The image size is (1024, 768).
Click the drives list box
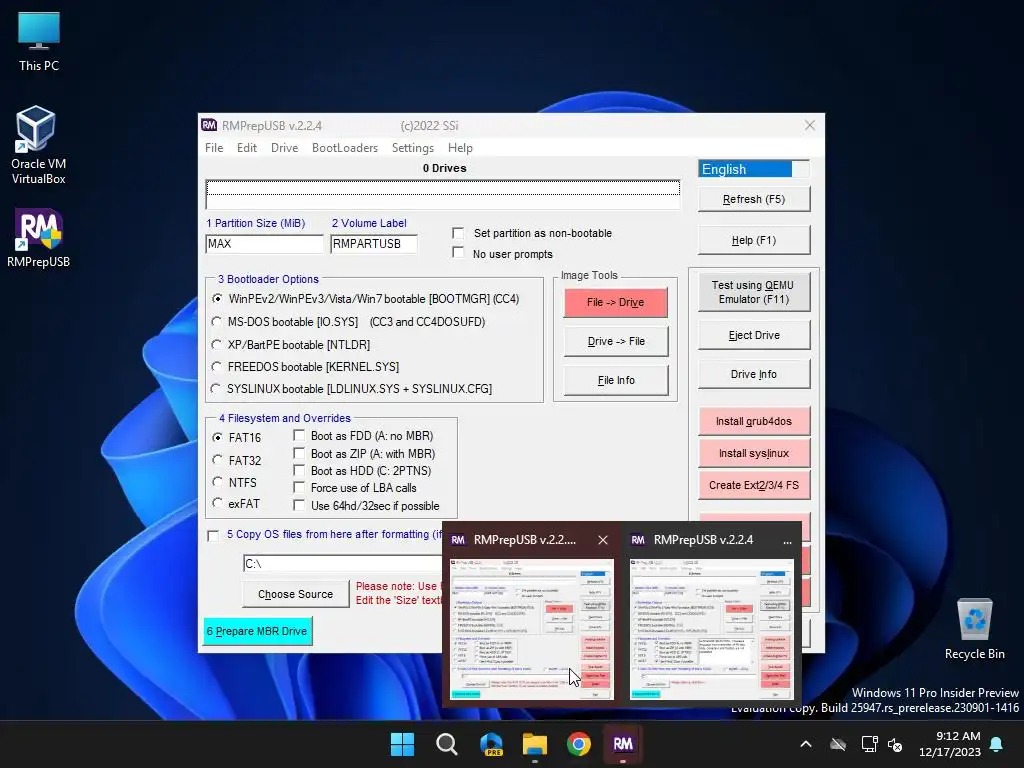[443, 194]
